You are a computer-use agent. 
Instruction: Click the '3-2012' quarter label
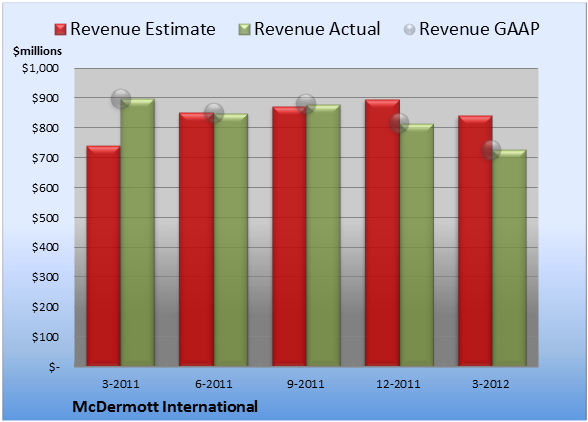(491, 384)
